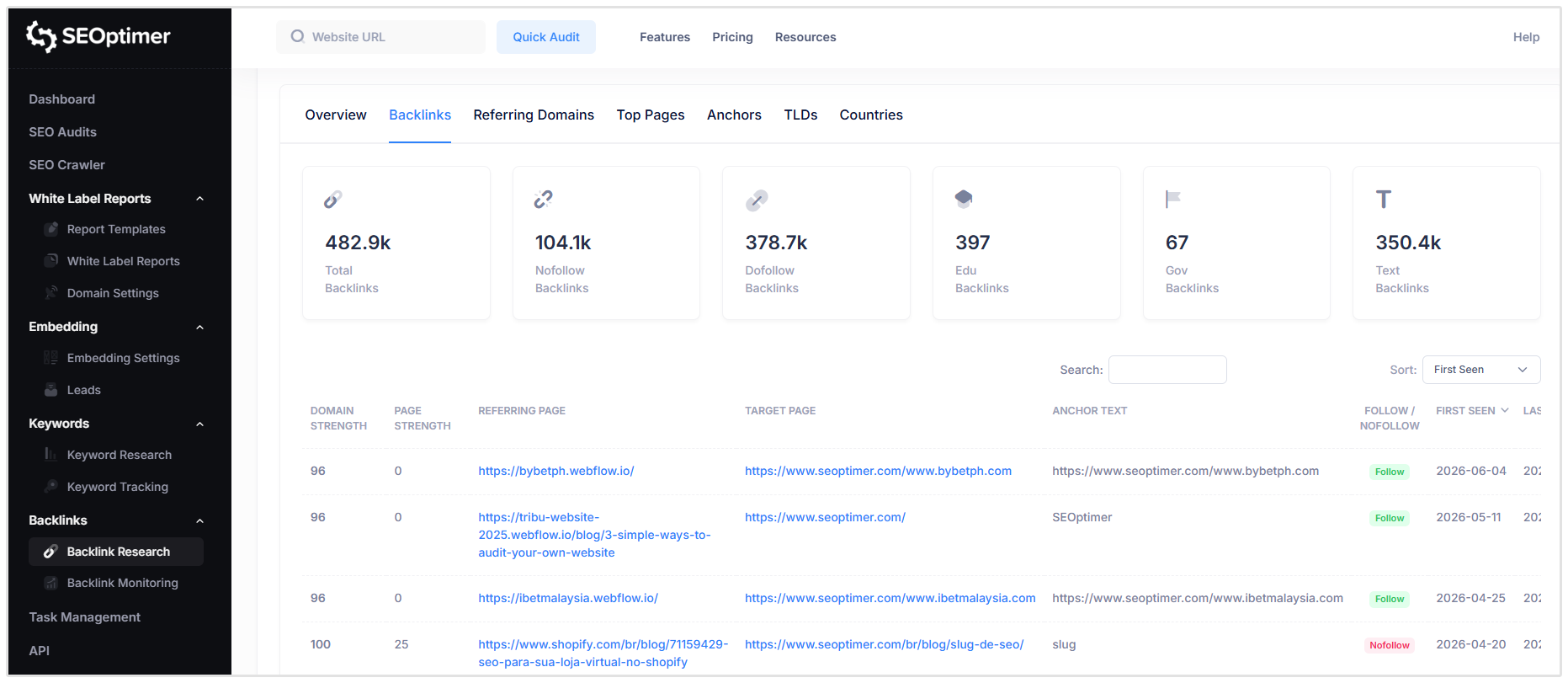Click the Domain Settings sidebar icon
The image size is (1568, 683).
pyautogui.click(x=51, y=293)
